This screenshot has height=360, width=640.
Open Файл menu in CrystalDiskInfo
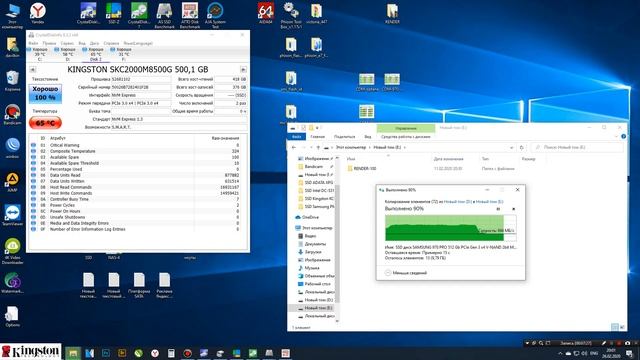click(x=33, y=43)
